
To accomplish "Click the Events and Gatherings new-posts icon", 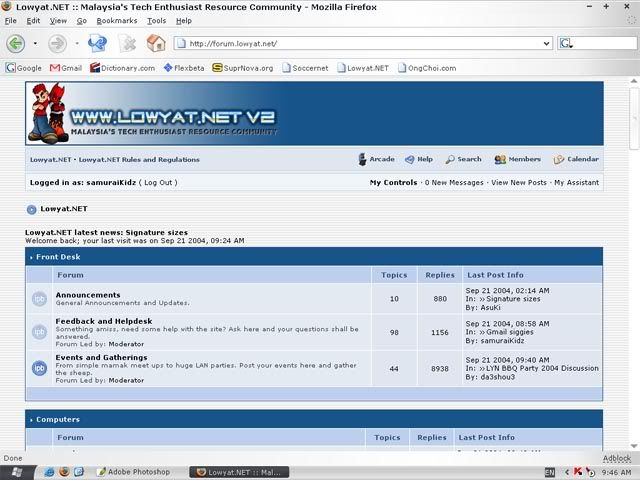I will [40, 368].
